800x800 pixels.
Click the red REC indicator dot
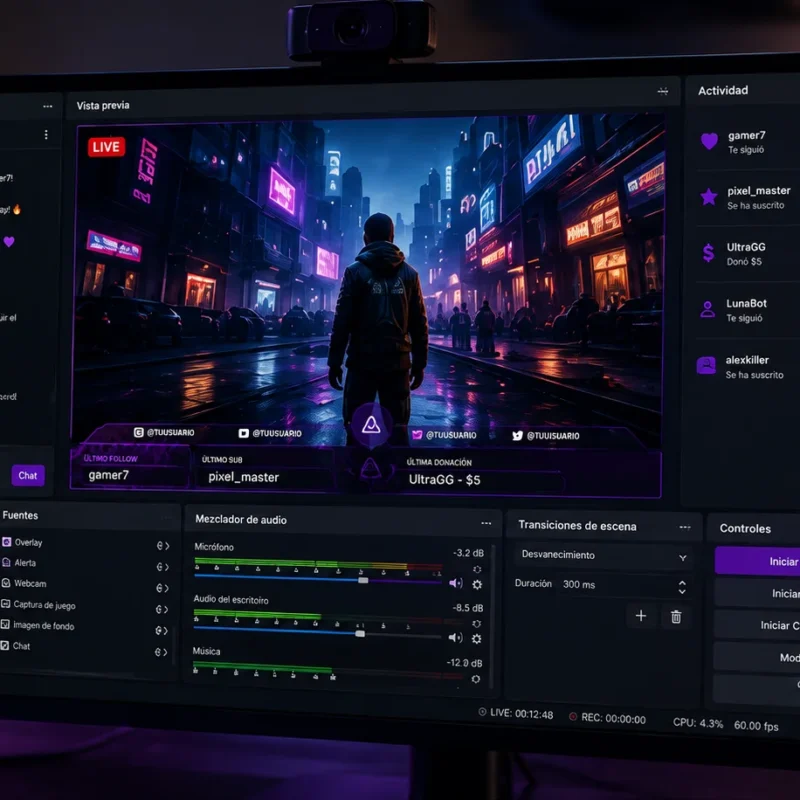[x=573, y=717]
